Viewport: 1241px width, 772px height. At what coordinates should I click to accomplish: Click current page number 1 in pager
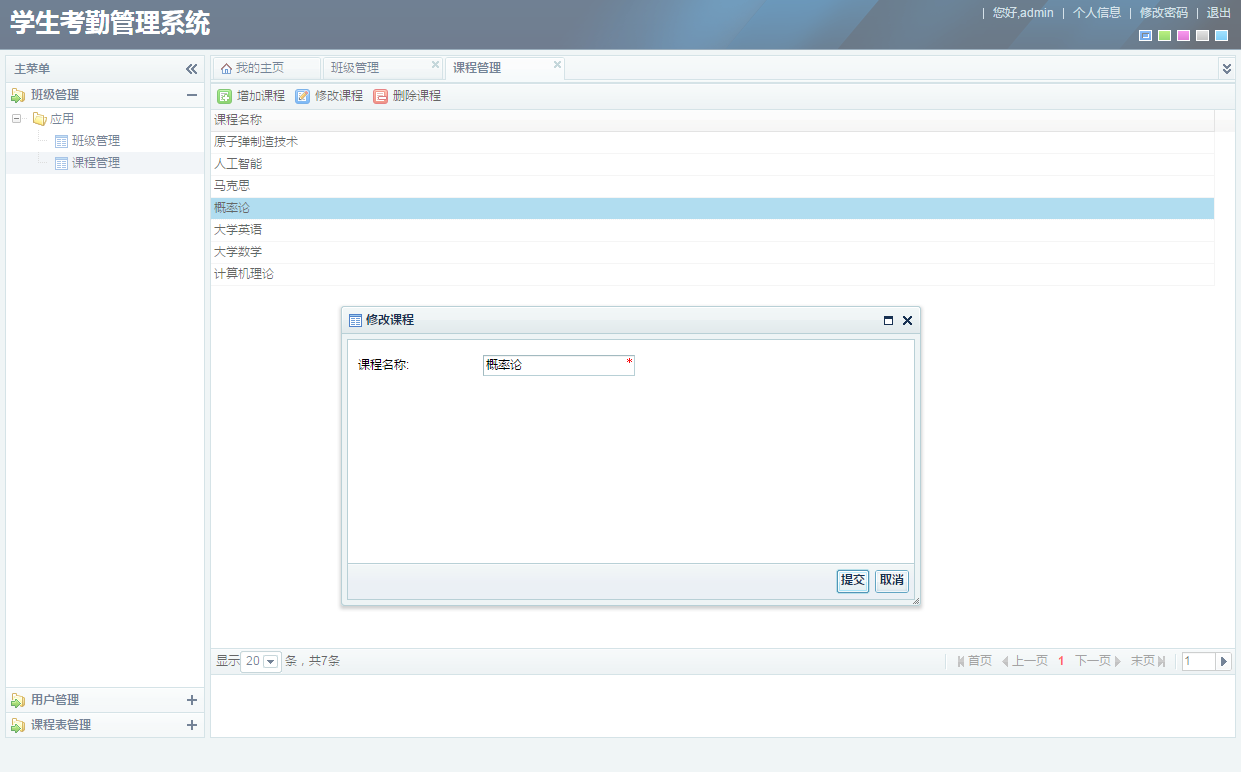click(x=1061, y=661)
